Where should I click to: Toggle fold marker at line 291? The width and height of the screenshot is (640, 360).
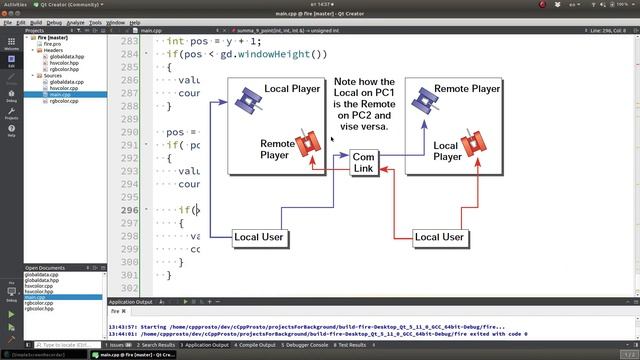click(x=146, y=144)
